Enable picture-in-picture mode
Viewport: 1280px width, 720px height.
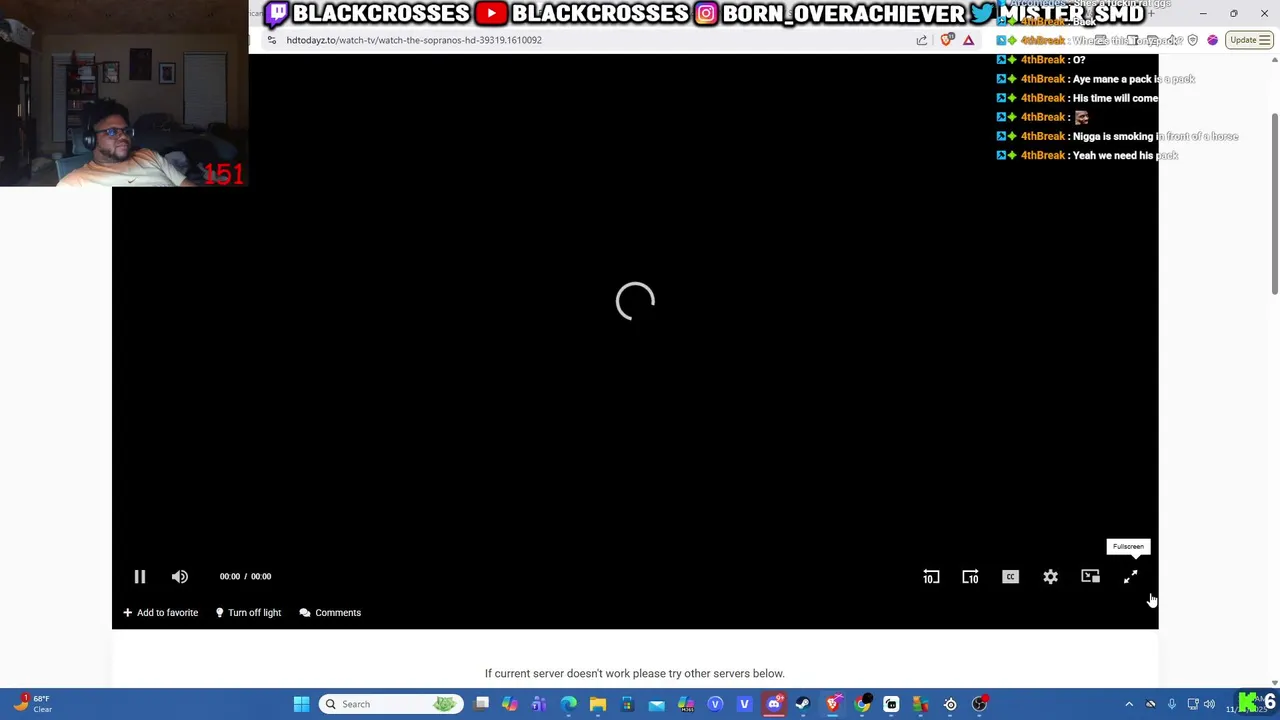[1090, 577]
